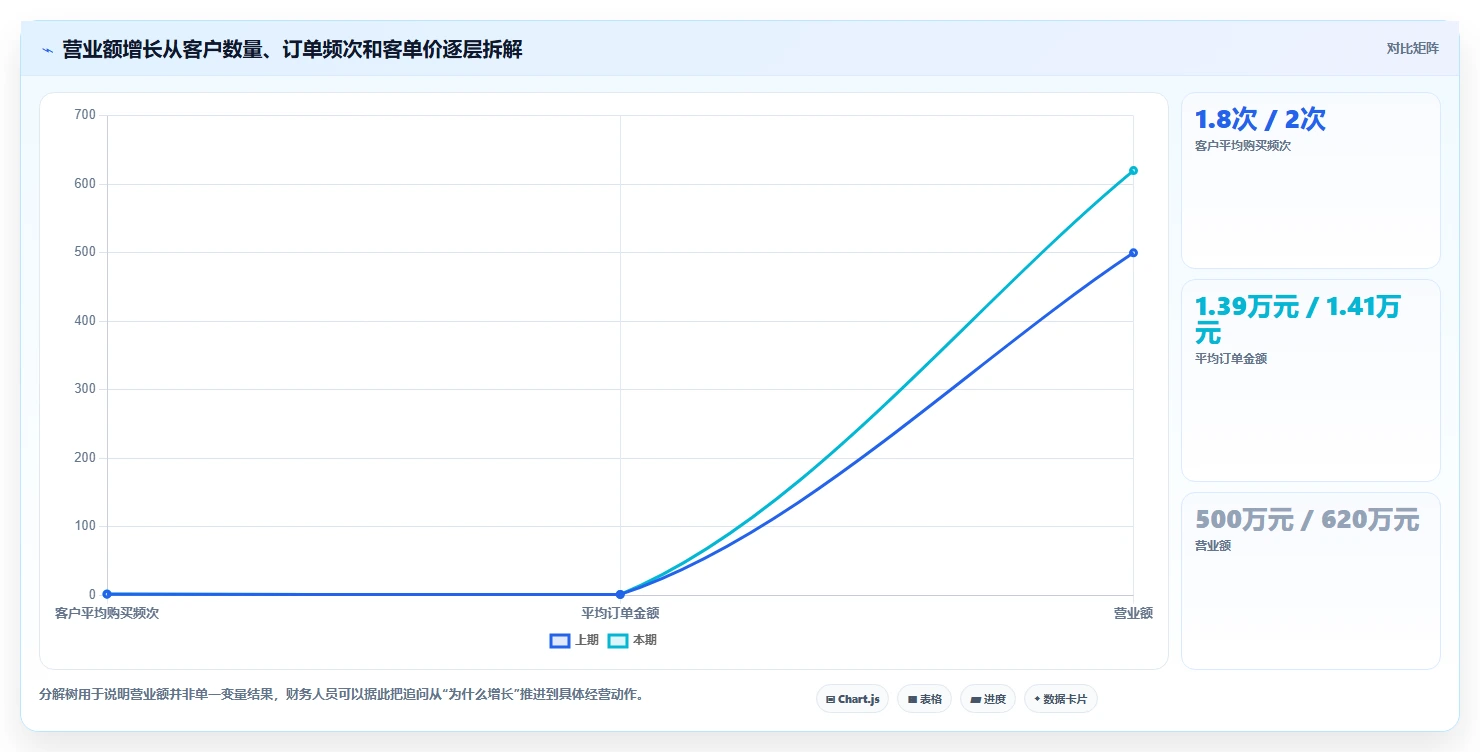The width and height of the screenshot is (1480, 752).
Task: Click the 1.39万元 / 1.41万元 card value
Action: (x=1297, y=320)
